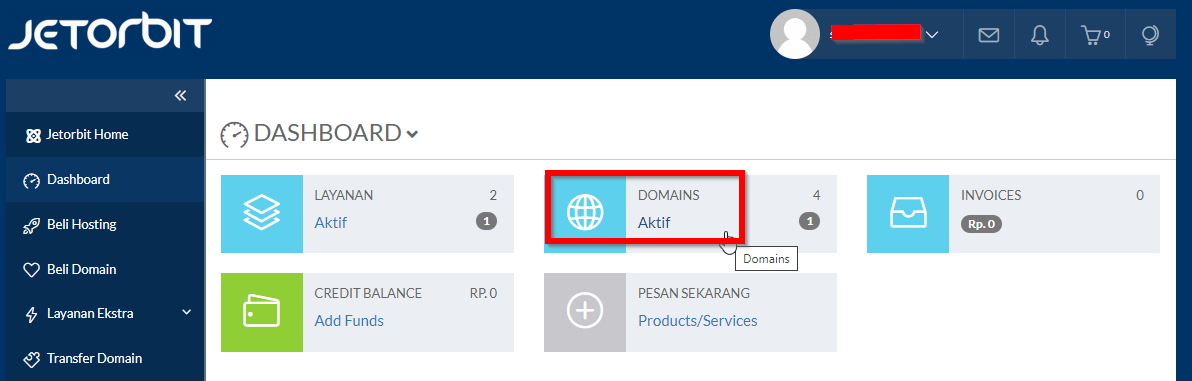
Task: Click the plus icon for Pesan Sekarang
Action: pos(585,313)
